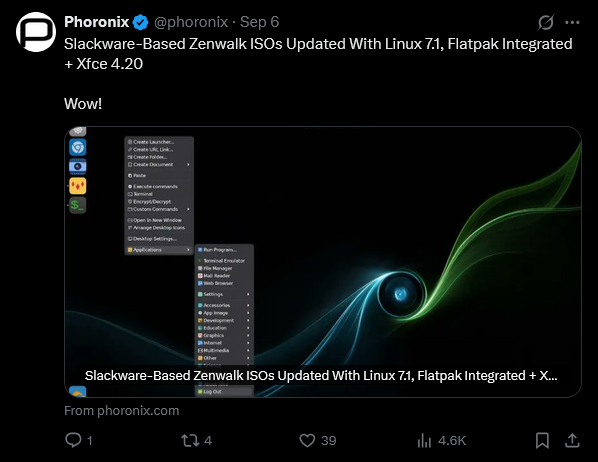Click the blue verified badge
Image resolution: width=598 pixels, height=462 pixels.
(x=140, y=22)
